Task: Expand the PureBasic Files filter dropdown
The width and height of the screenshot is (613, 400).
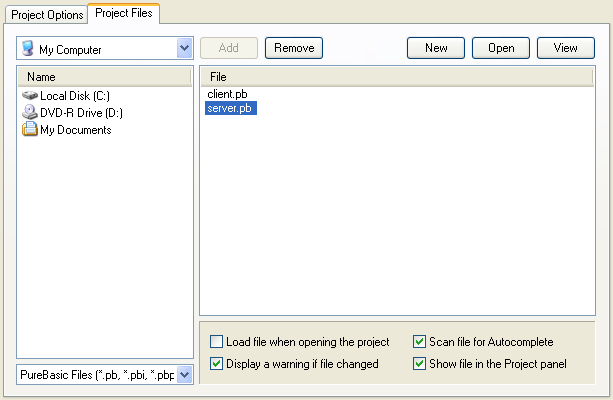Action: tap(184, 375)
